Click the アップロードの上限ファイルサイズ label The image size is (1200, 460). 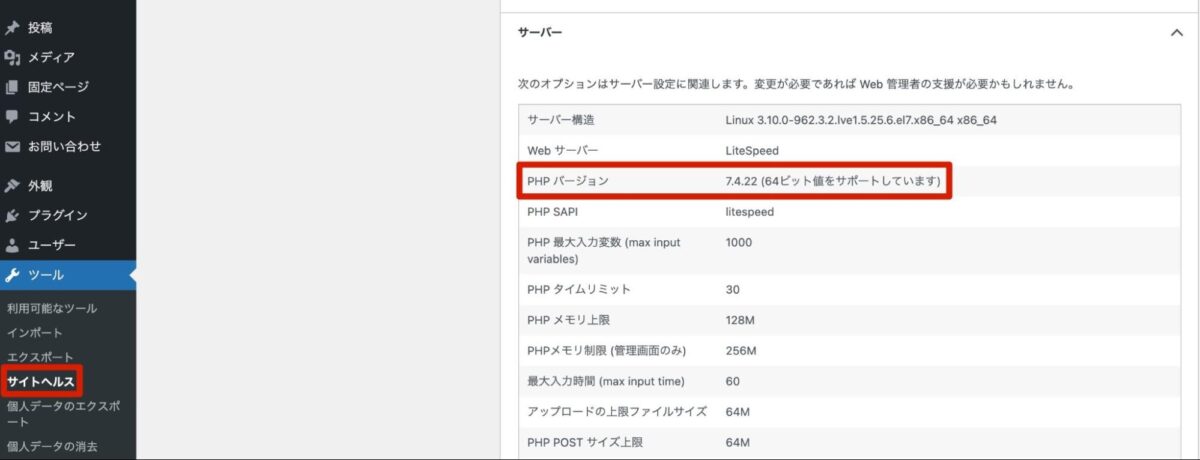coord(617,411)
